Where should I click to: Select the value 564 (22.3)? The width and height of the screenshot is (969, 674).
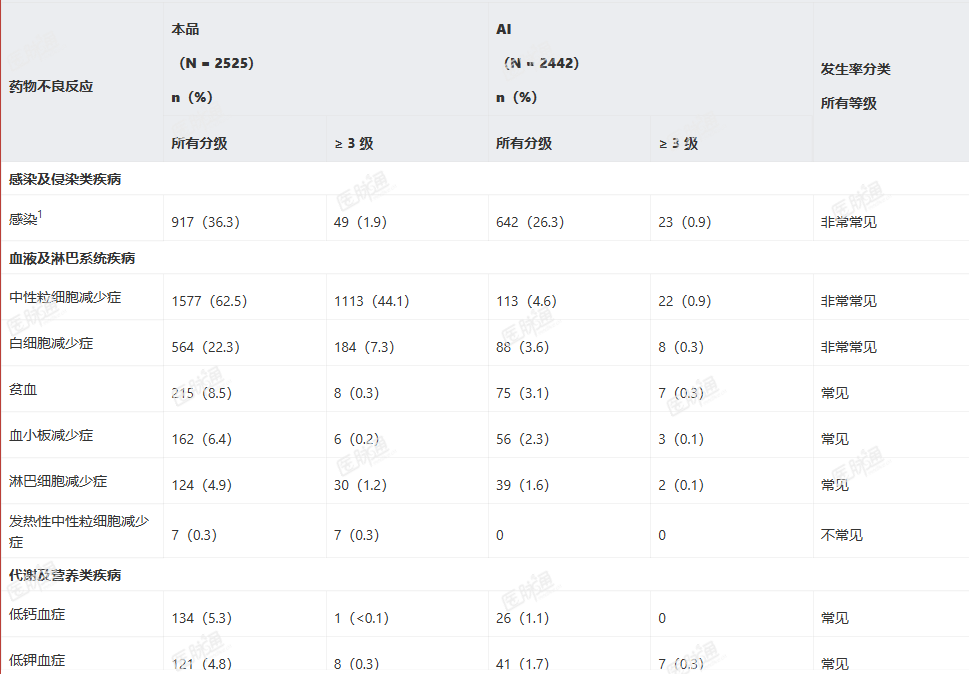pos(205,347)
